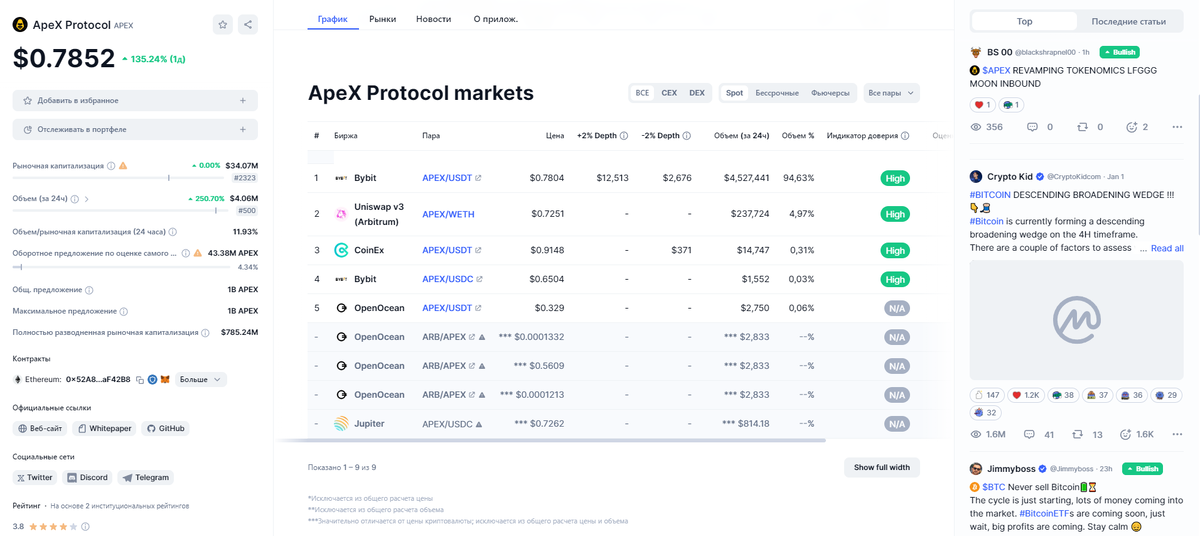This screenshot has height=536, width=1200.
Task: Click the 1.2K heart reaction on Crypto Kid post
Action: click(x=1025, y=395)
